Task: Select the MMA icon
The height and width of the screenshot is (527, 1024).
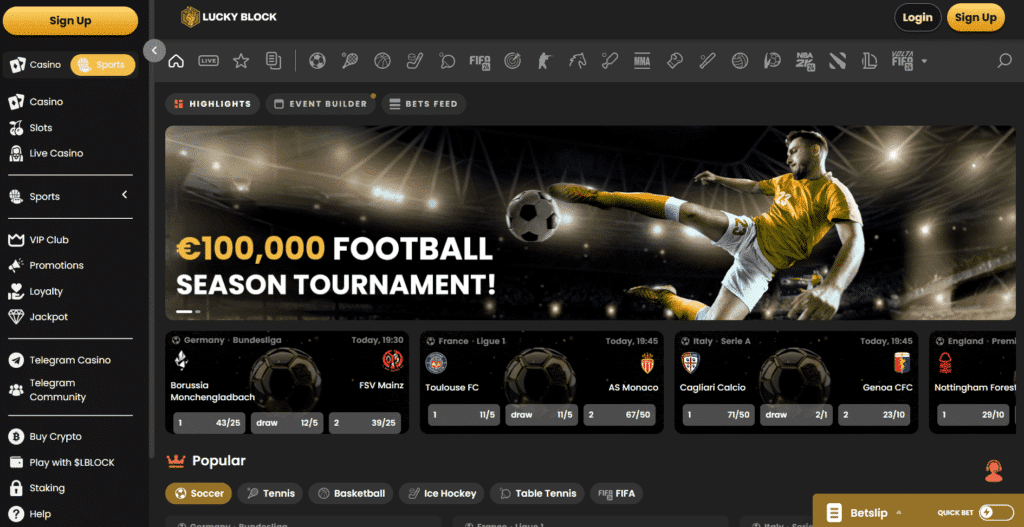Action: click(643, 61)
